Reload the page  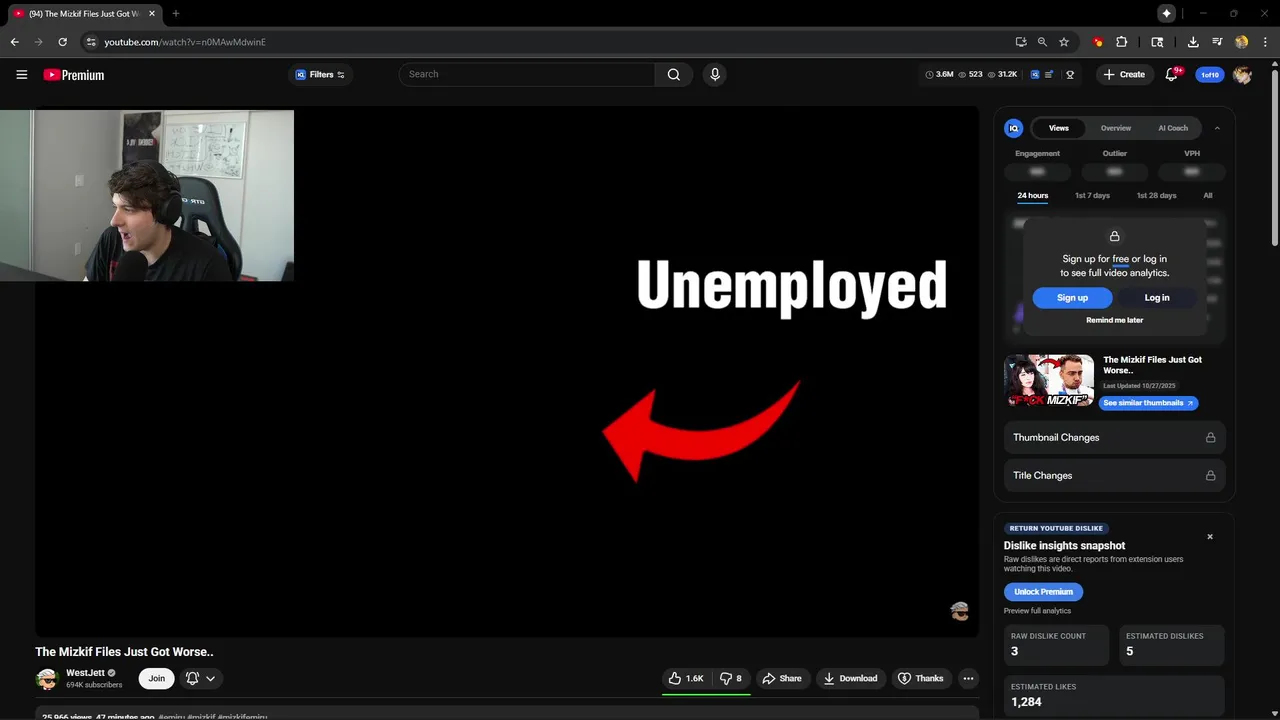tap(62, 42)
